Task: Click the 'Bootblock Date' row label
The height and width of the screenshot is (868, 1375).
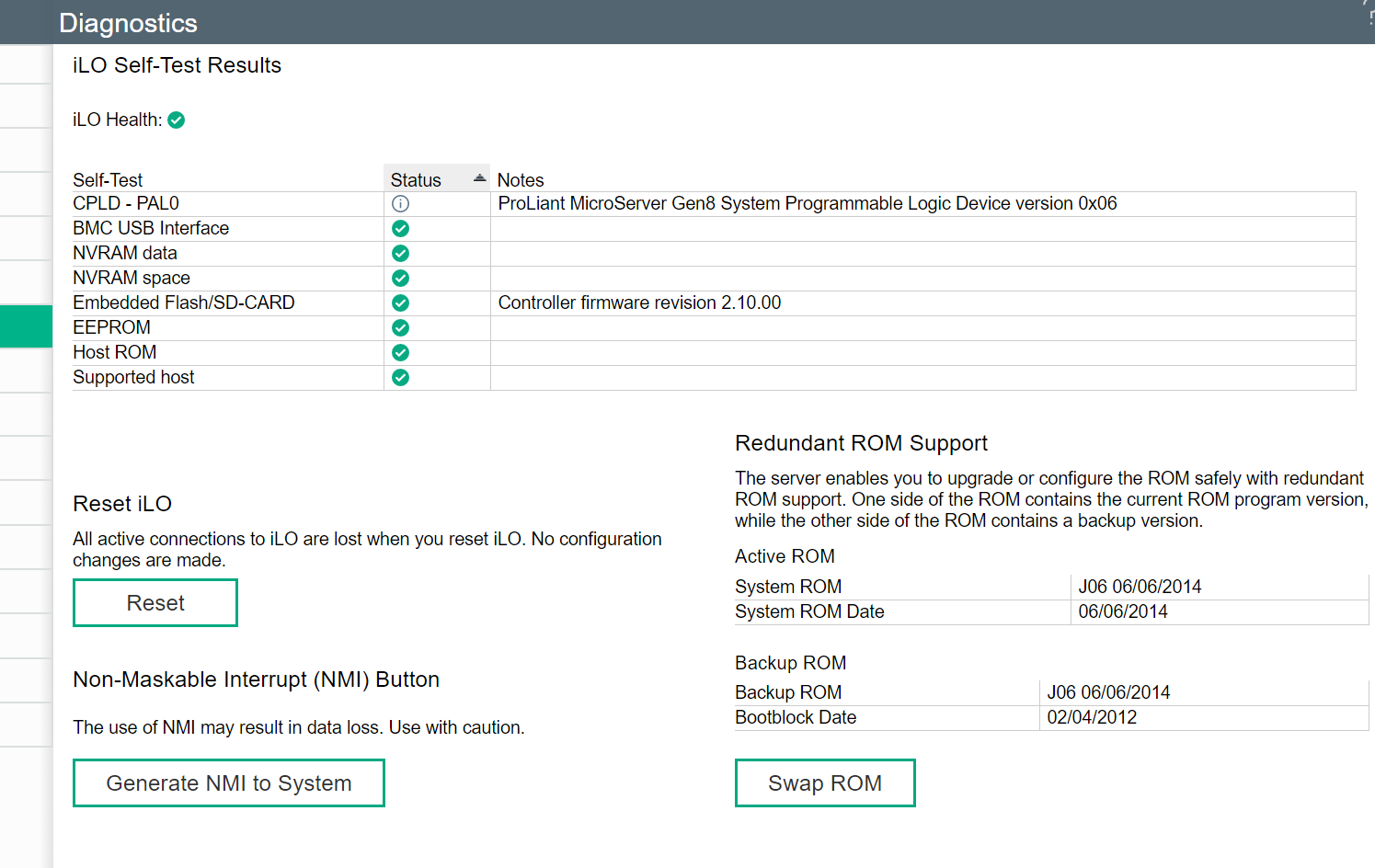Action: click(796, 717)
